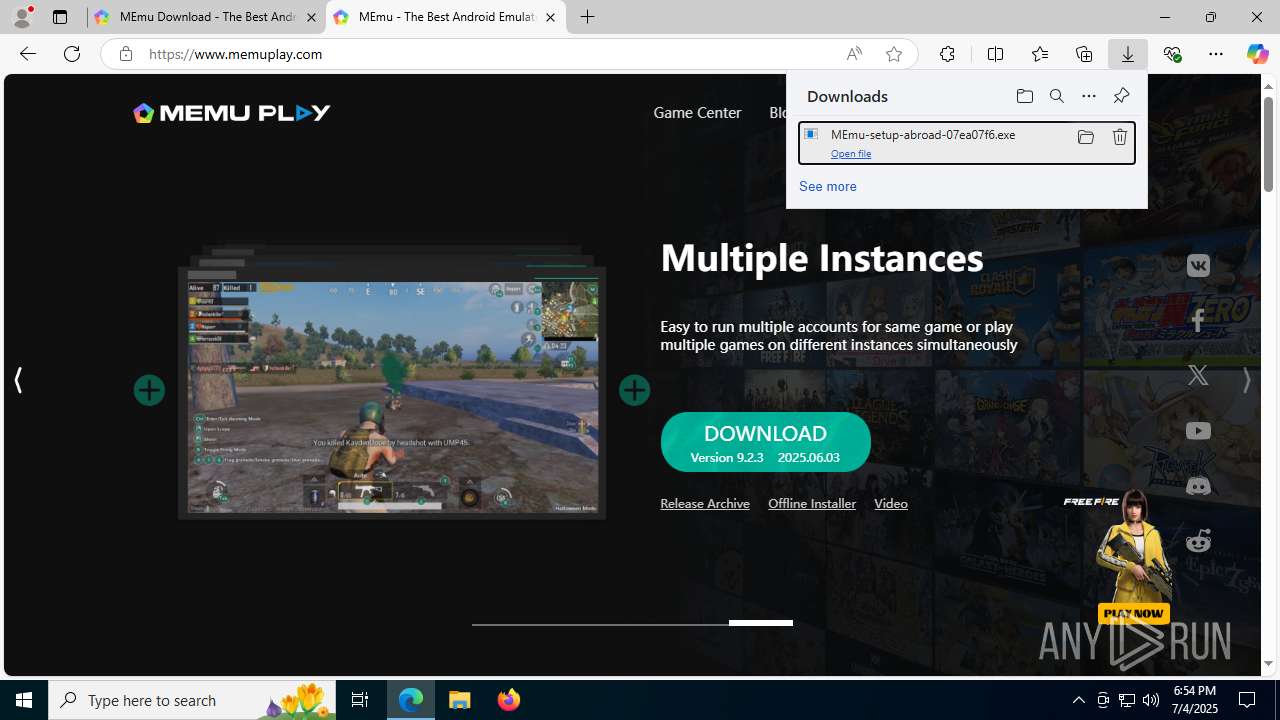
Task: Open the Tab actions menu
Action: click(60, 17)
